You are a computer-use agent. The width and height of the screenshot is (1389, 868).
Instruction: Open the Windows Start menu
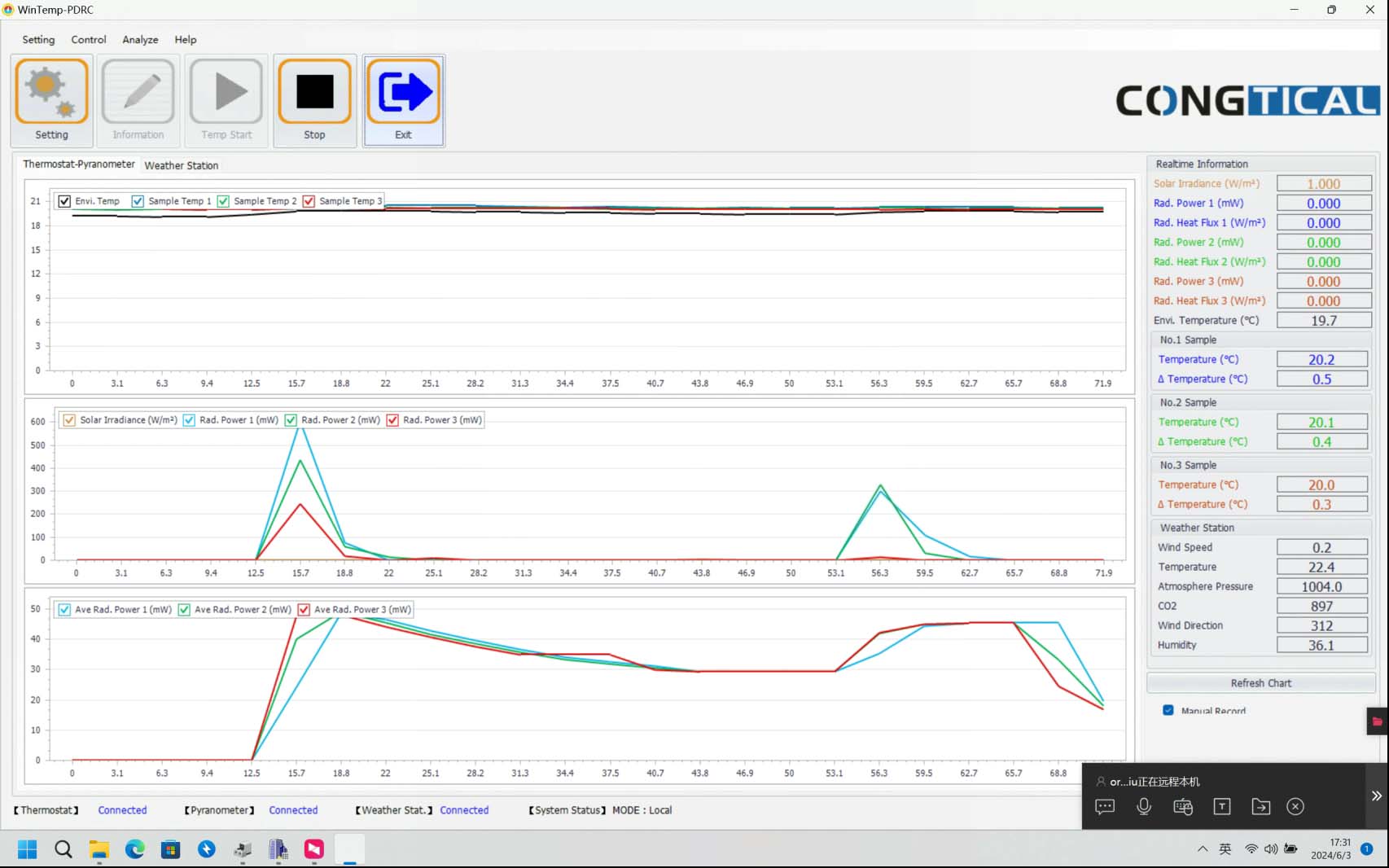[x=28, y=850]
